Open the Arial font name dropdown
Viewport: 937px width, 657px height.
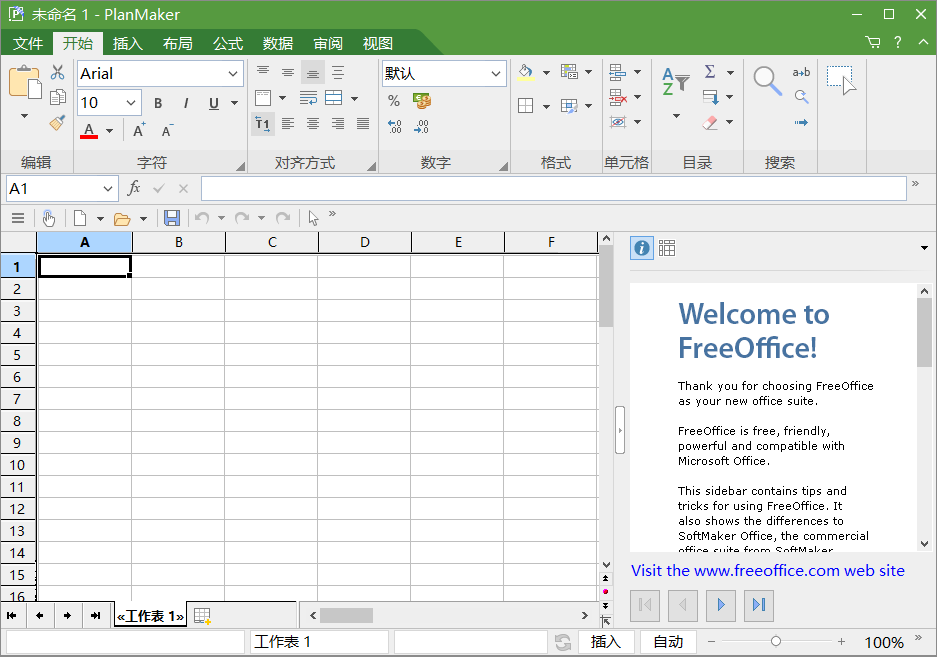point(233,74)
